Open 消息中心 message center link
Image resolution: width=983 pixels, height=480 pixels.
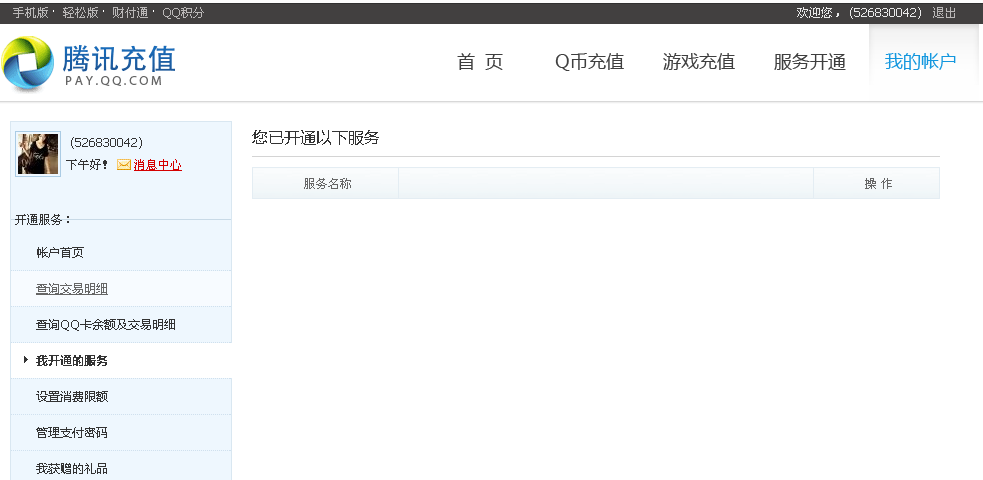click(x=157, y=165)
